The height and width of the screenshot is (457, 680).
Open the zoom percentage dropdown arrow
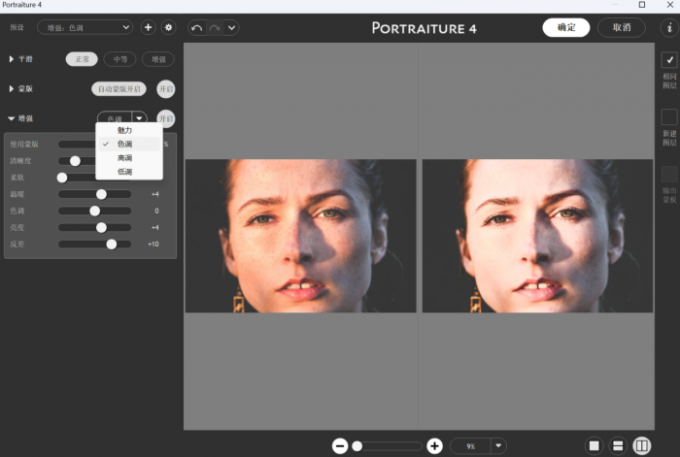click(x=497, y=446)
